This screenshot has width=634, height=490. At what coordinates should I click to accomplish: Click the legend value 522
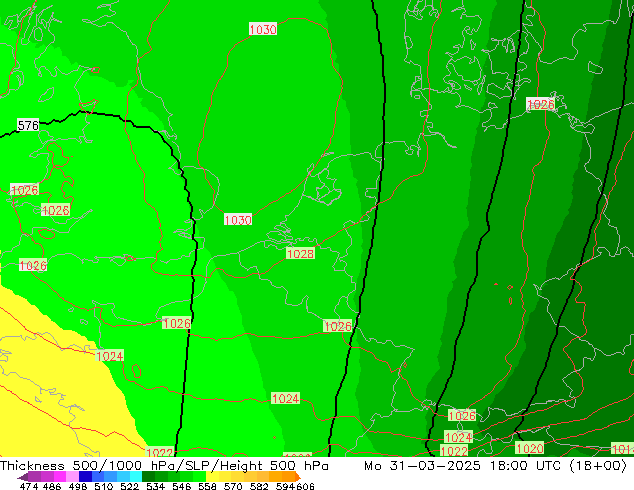(129, 486)
